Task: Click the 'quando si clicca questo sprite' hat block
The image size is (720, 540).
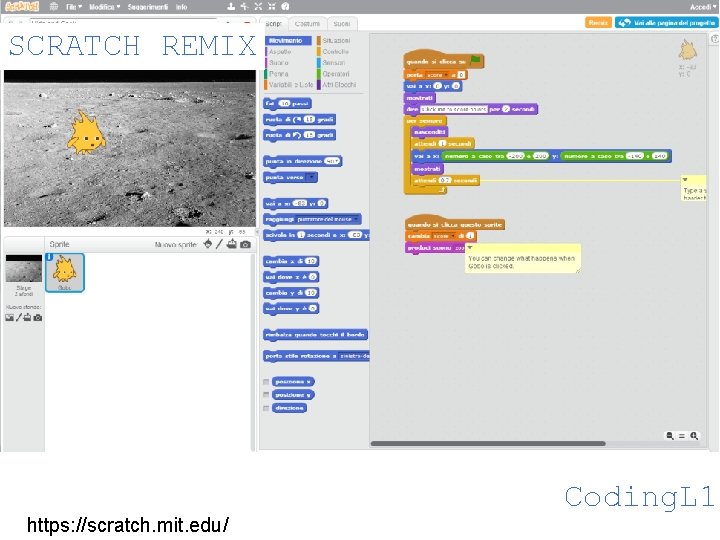Action: coord(455,224)
